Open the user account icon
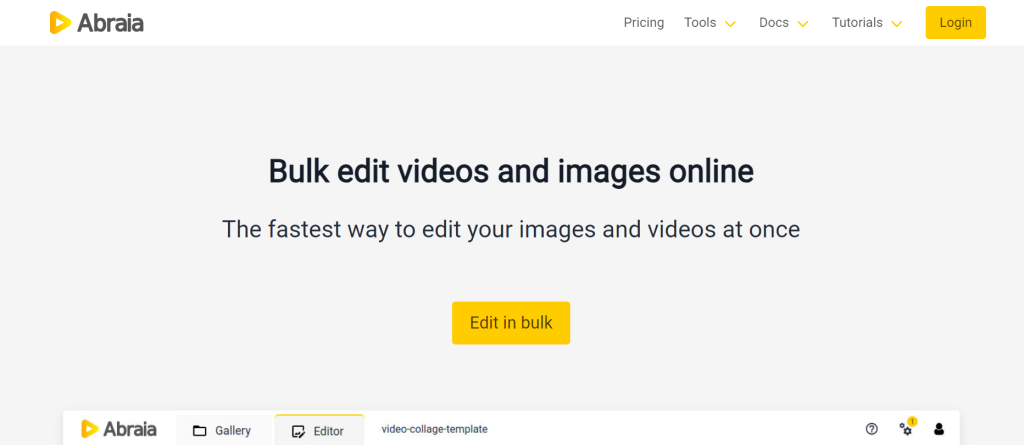This screenshot has height=445, width=1024. (939, 429)
